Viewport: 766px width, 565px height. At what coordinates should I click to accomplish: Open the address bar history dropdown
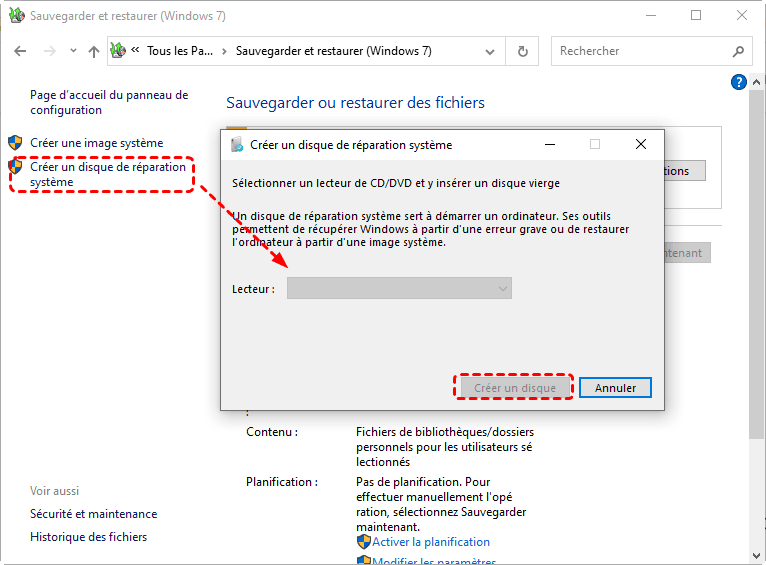click(490, 52)
